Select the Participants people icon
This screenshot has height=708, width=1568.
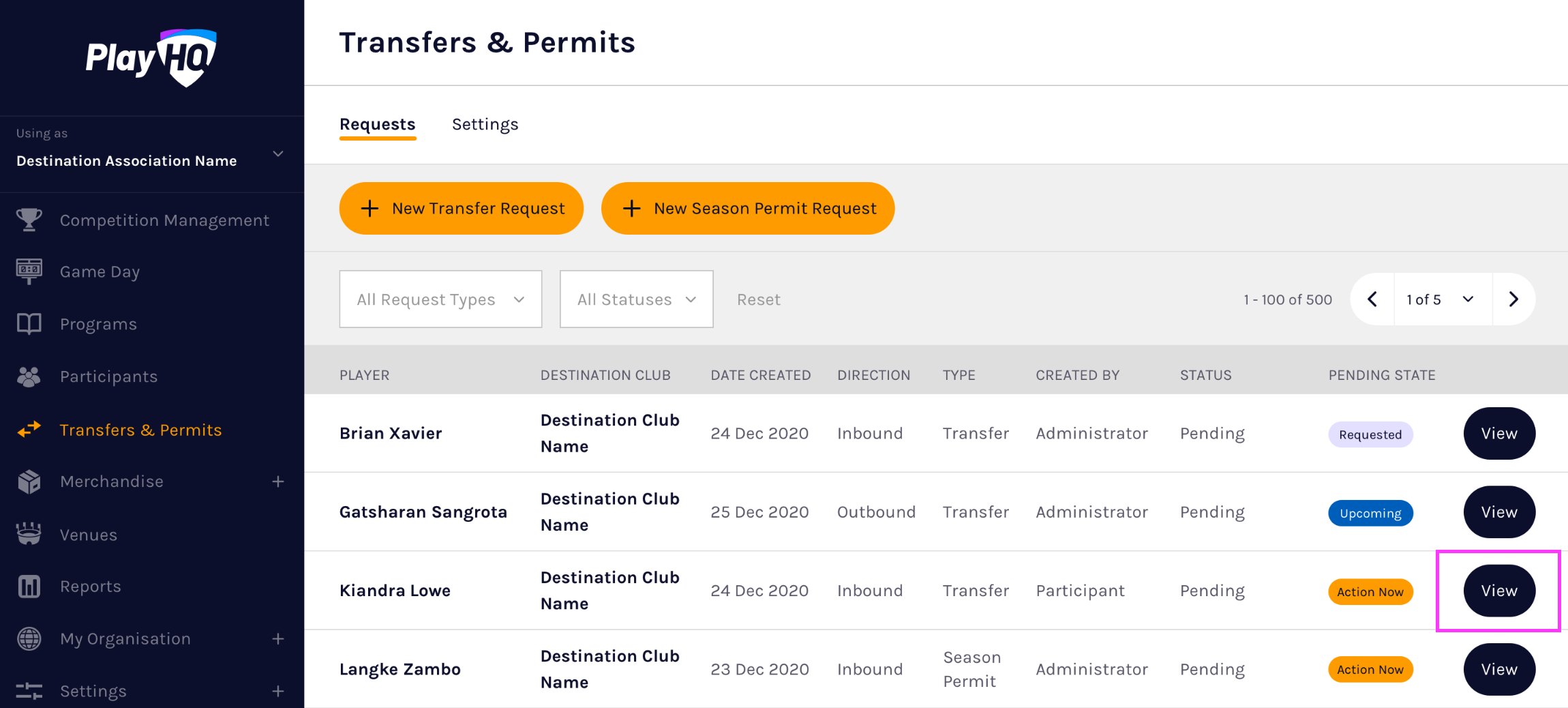coord(28,376)
